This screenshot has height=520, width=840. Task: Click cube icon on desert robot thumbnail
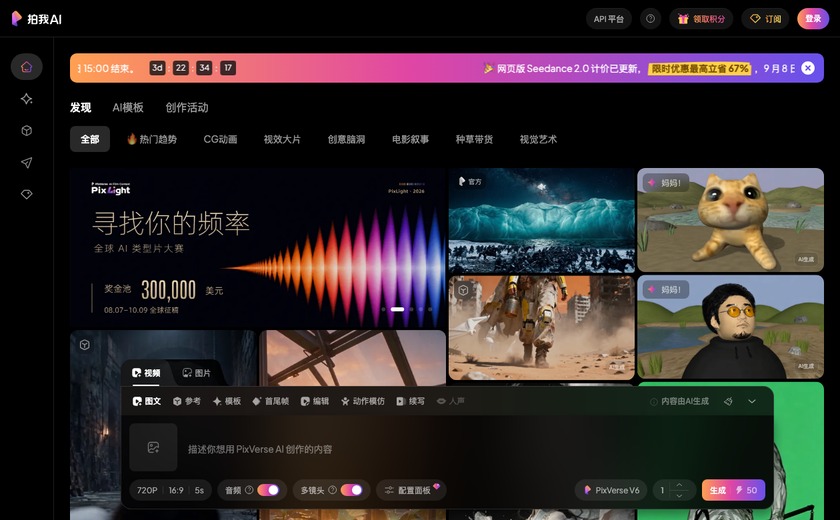click(x=463, y=290)
